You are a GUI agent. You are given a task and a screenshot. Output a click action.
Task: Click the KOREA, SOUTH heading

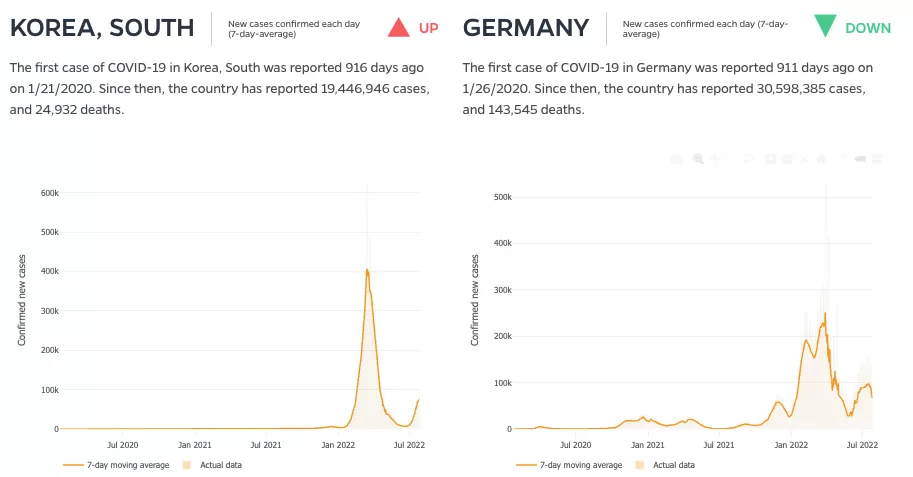tap(102, 28)
